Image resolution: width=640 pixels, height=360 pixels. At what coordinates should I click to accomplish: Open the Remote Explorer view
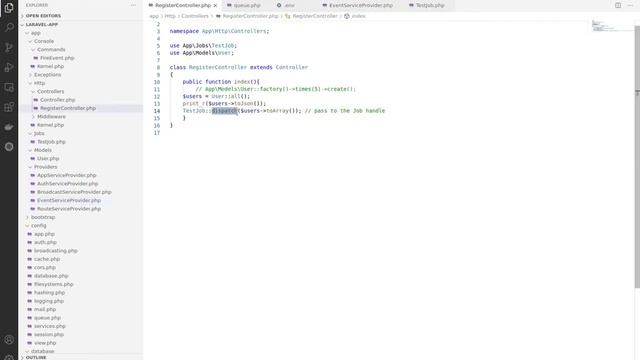coord(9,87)
